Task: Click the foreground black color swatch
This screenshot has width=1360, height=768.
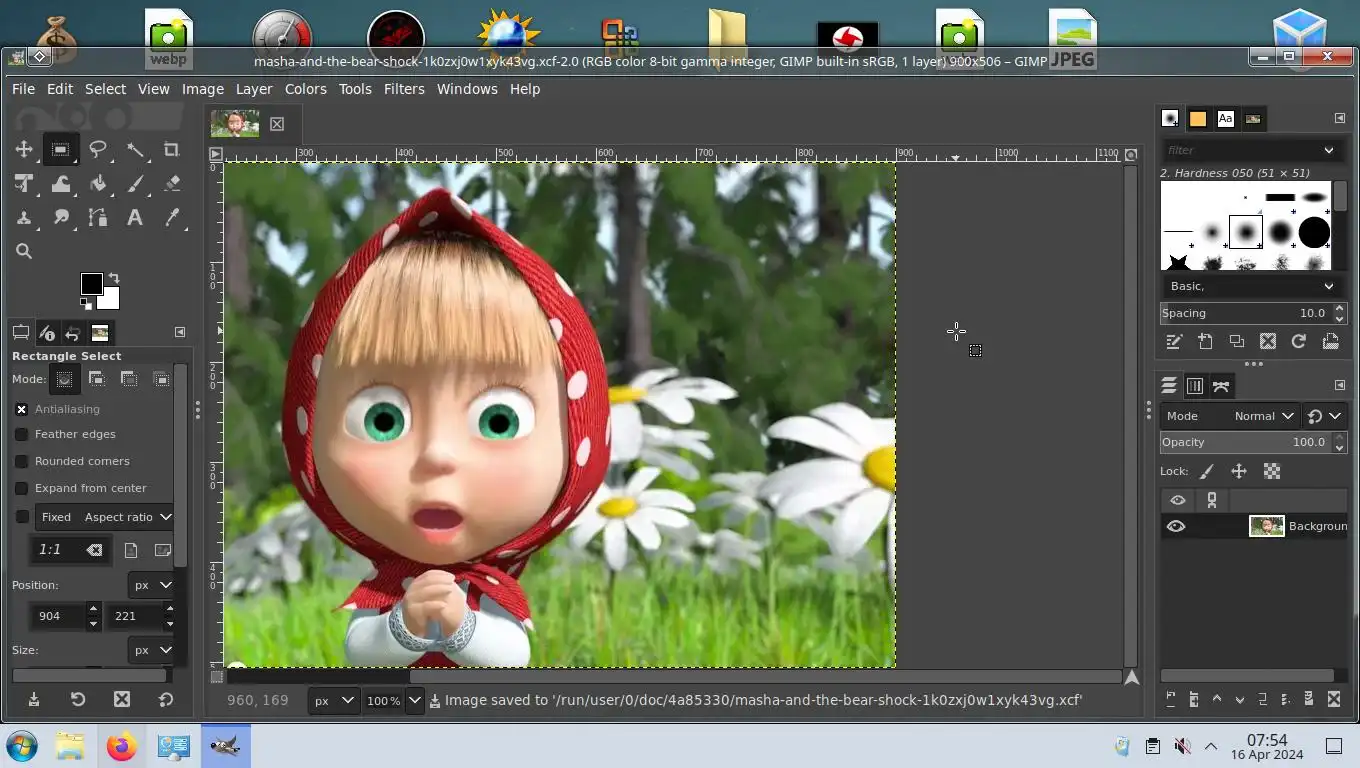Action: click(x=91, y=284)
